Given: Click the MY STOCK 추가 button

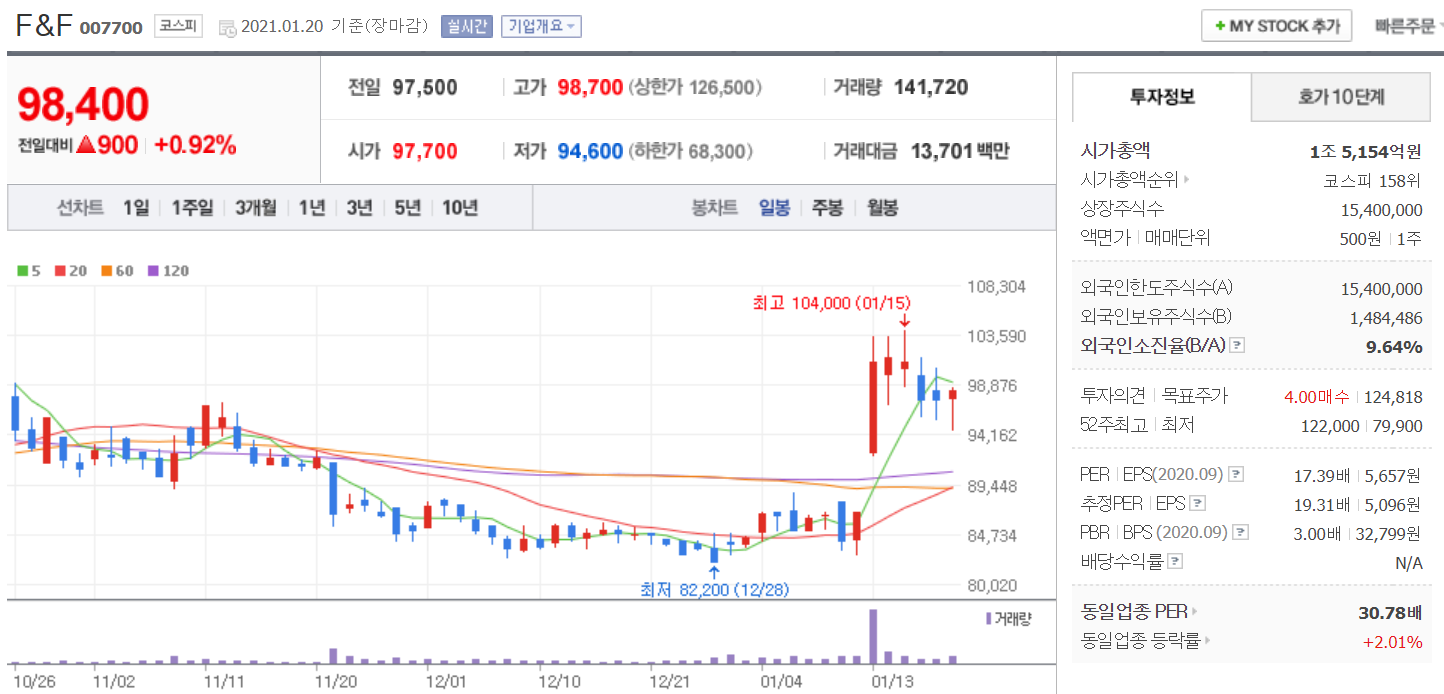Looking at the screenshot, I should [x=1277, y=26].
